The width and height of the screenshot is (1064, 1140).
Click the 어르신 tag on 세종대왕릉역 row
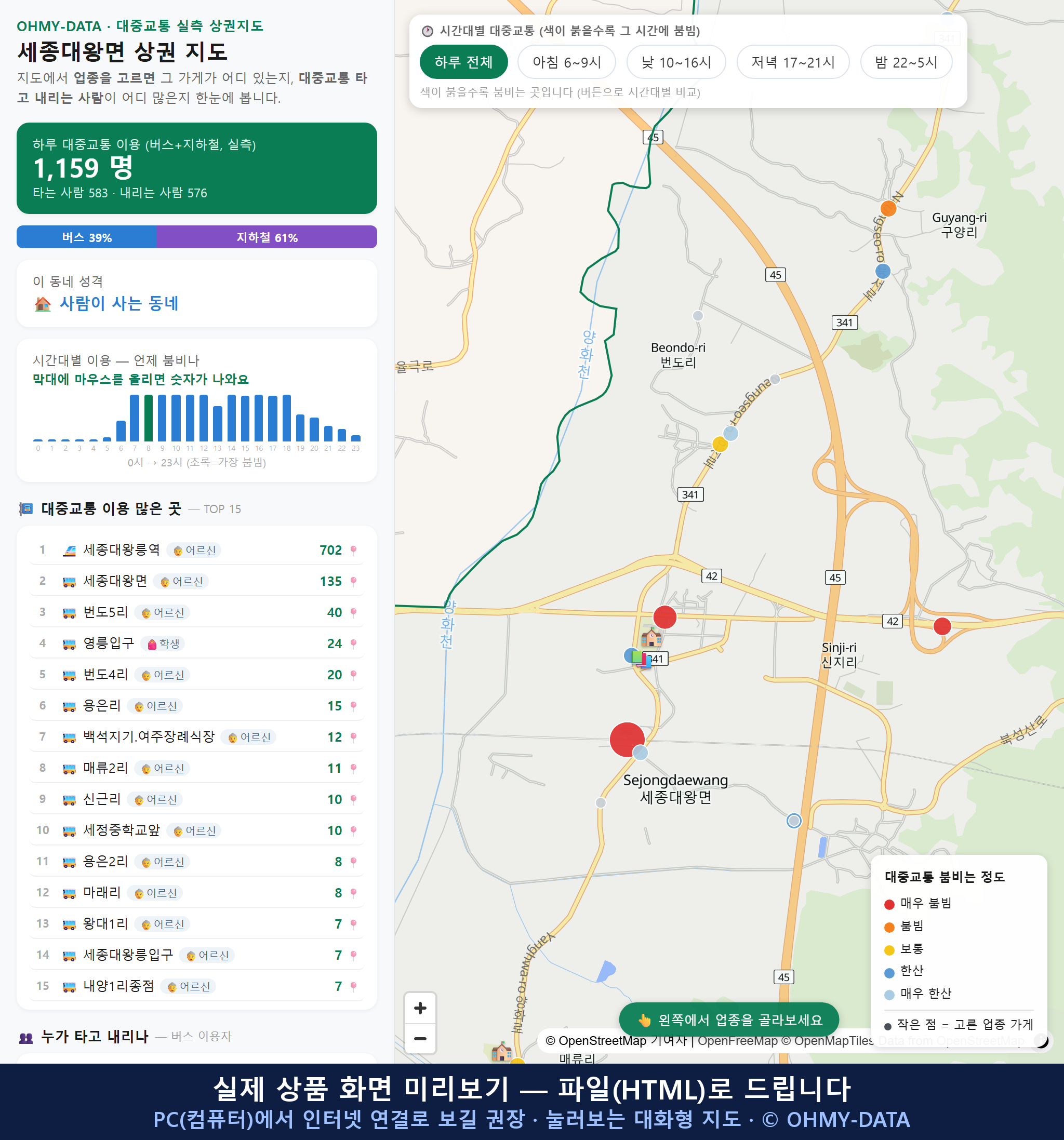tap(194, 551)
